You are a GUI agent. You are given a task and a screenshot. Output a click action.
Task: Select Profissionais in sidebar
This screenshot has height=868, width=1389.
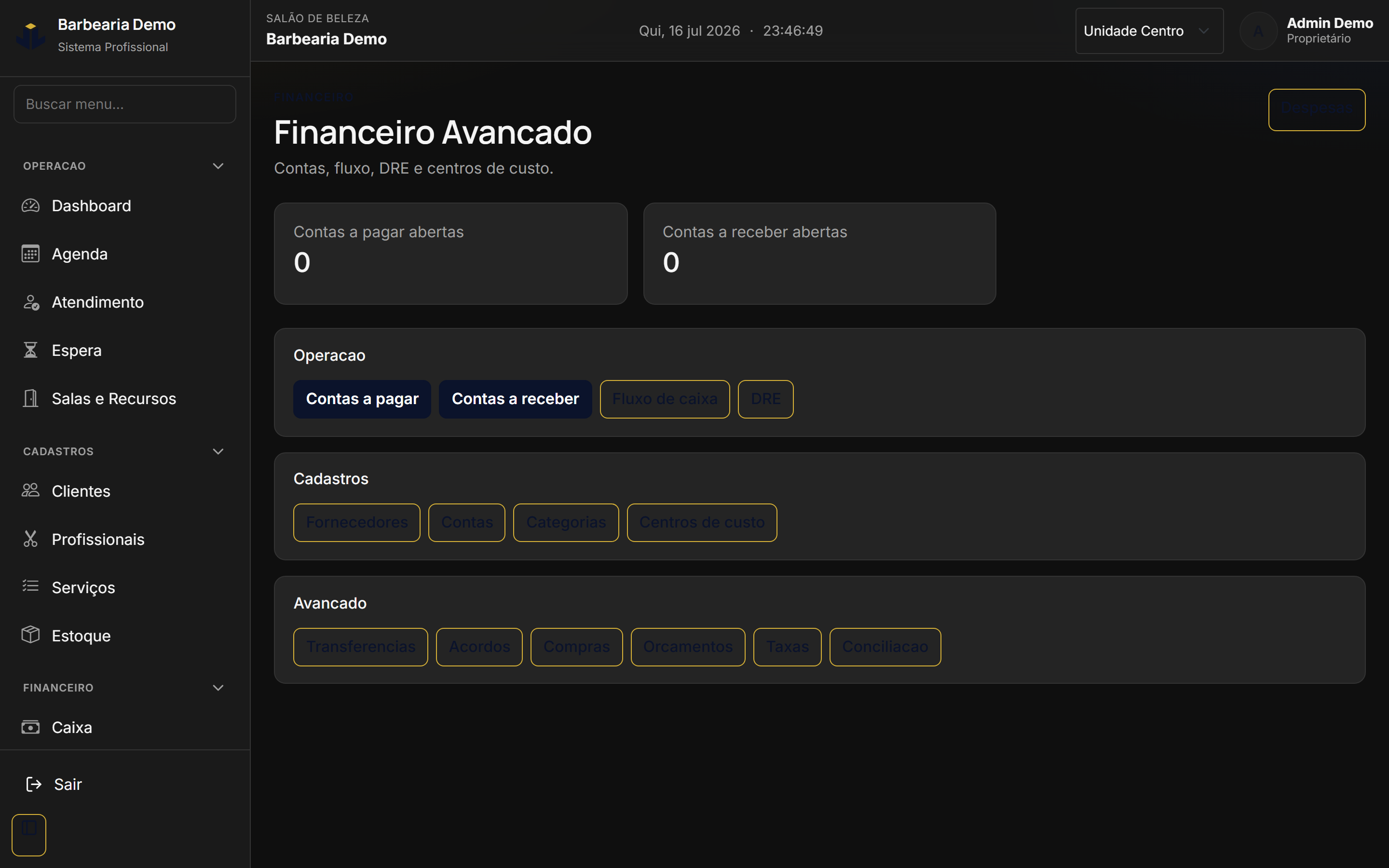124,539
